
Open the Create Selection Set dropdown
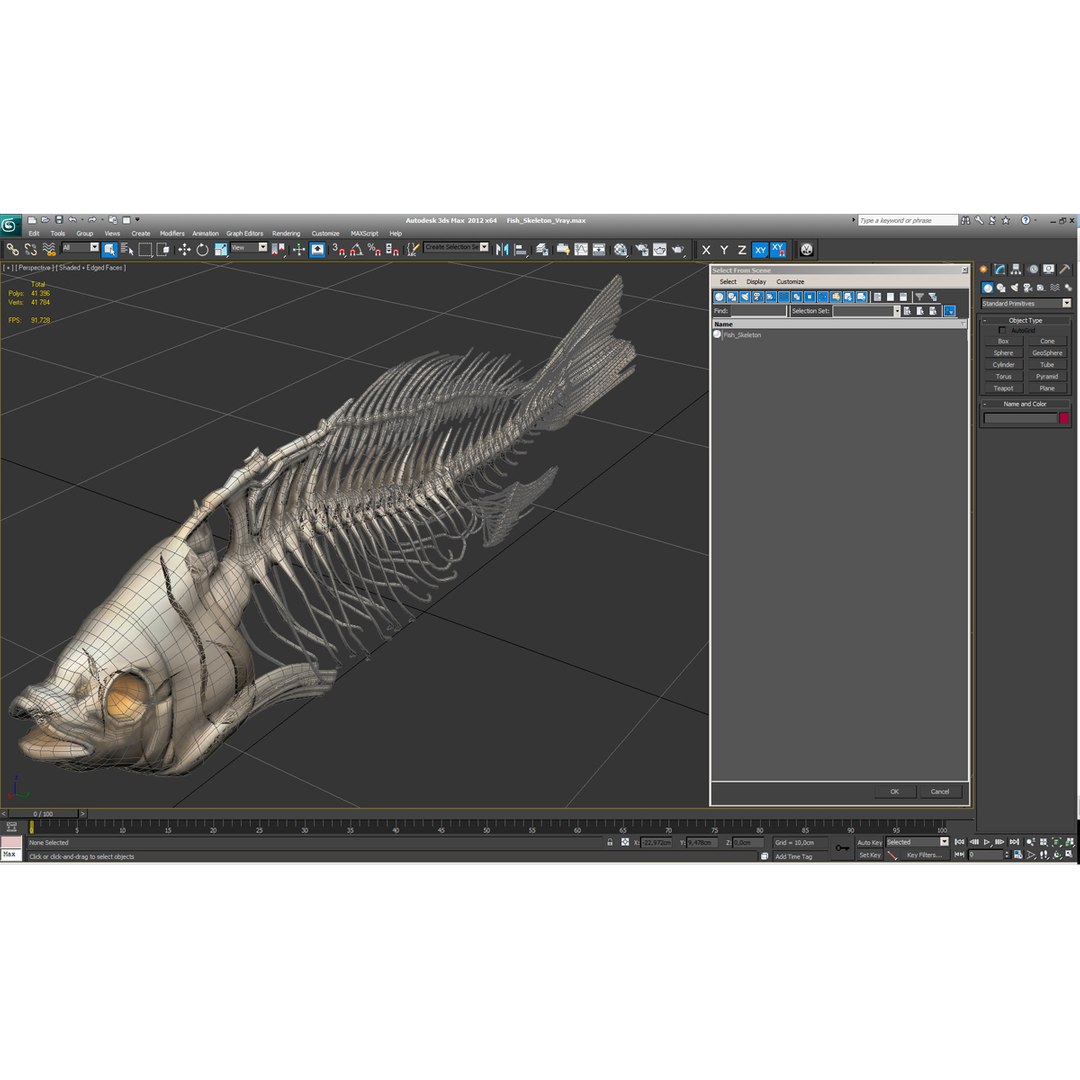pyautogui.click(x=484, y=247)
